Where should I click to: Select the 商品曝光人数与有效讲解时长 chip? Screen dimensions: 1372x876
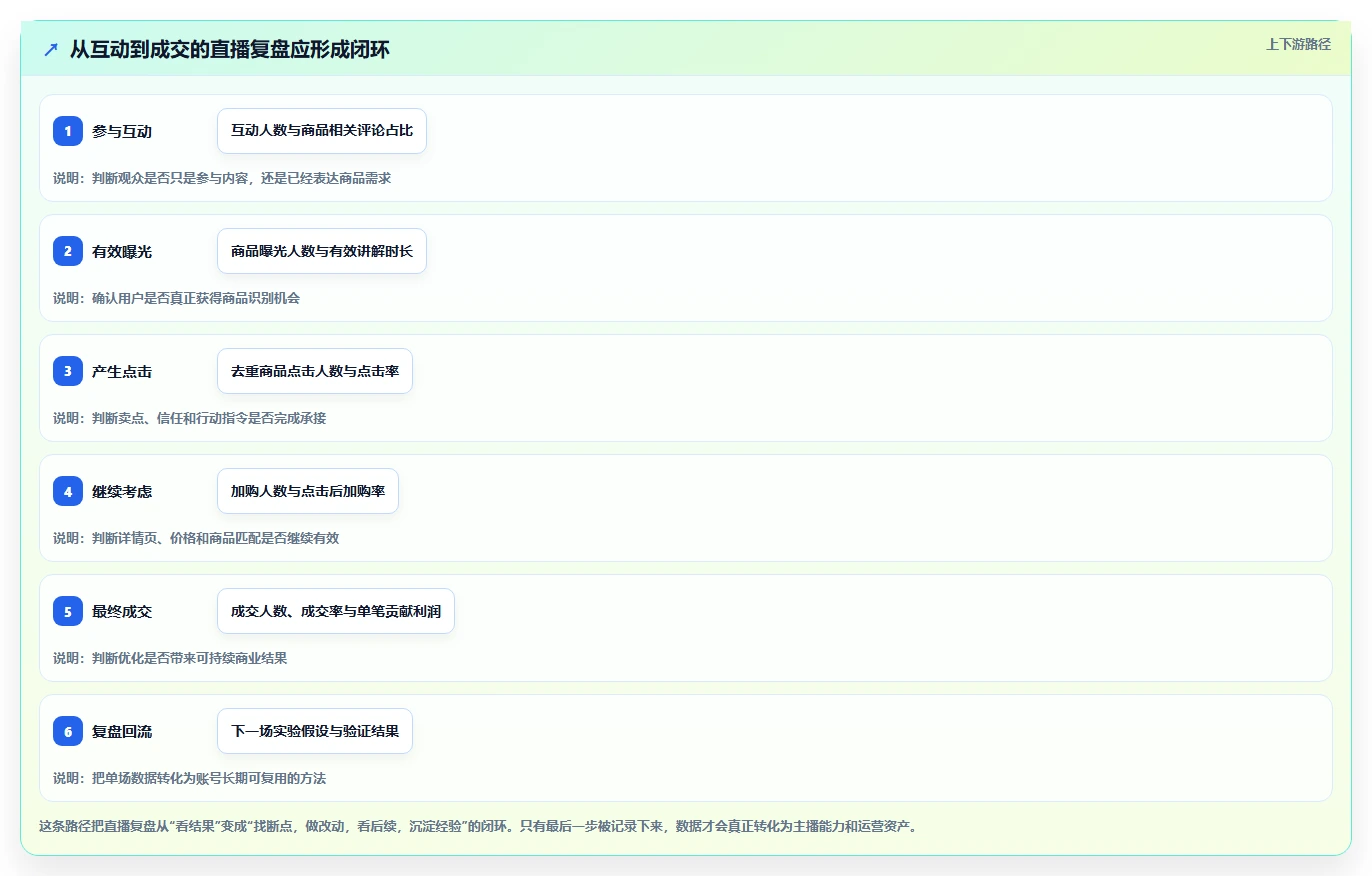point(322,251)
